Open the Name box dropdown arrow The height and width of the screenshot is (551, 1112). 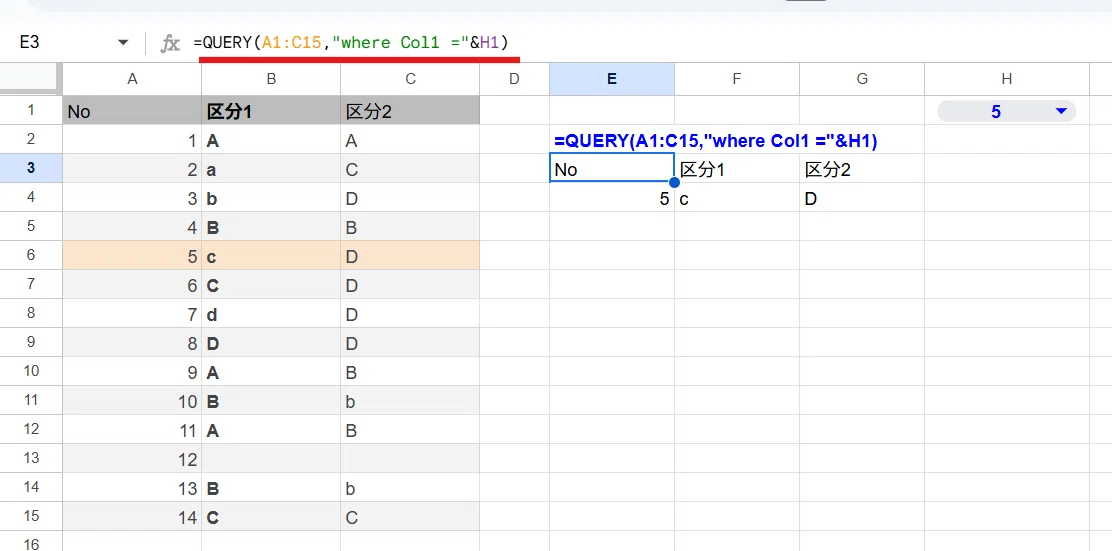pyautogui.click(x=123, y=43)
